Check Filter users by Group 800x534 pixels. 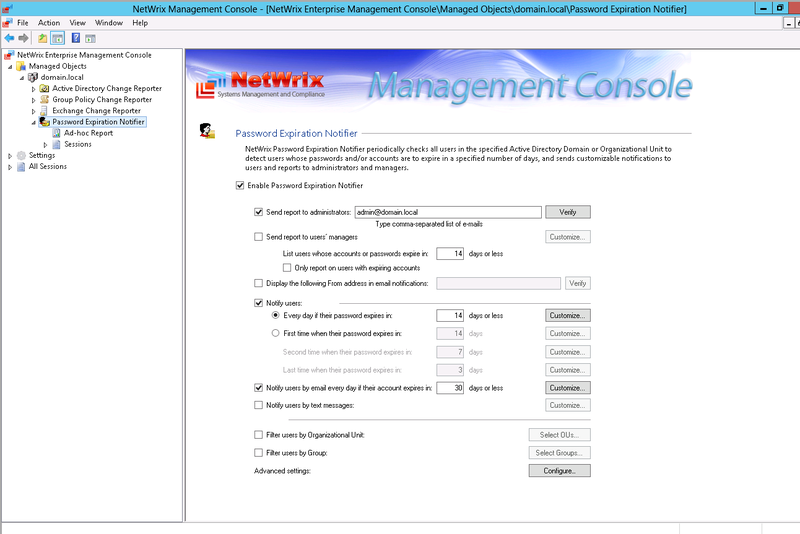tap(259, 453)
